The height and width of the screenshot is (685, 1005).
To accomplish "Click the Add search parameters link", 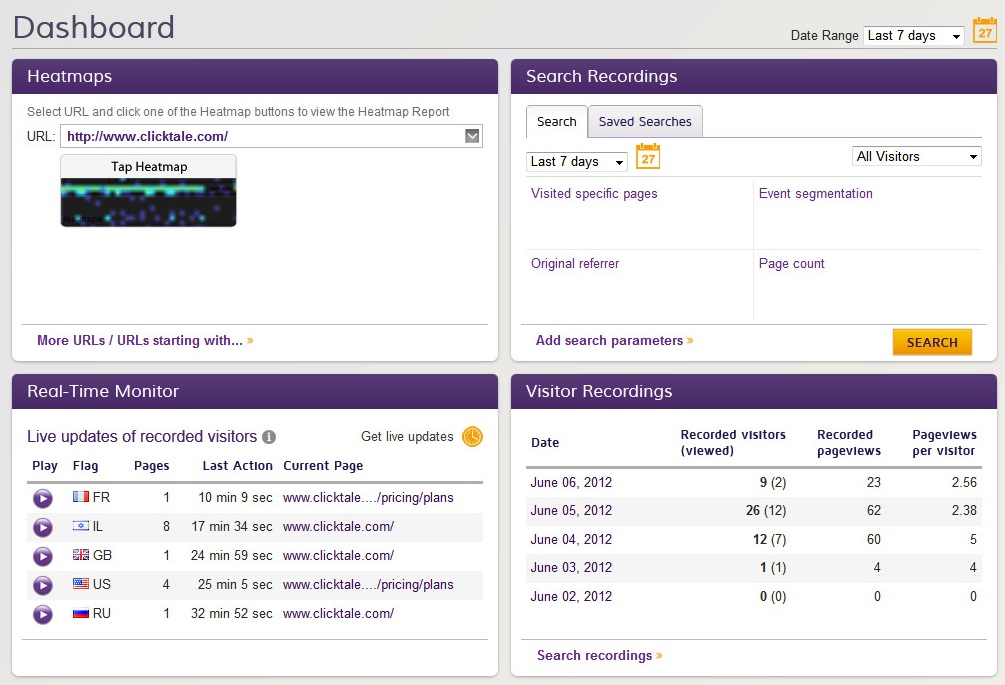I will click(609, 341).
